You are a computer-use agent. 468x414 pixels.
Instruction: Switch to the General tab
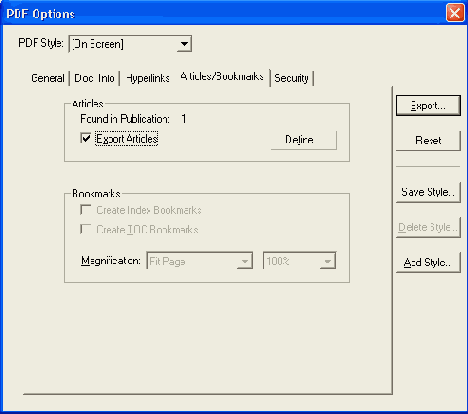tap(48, 78)
